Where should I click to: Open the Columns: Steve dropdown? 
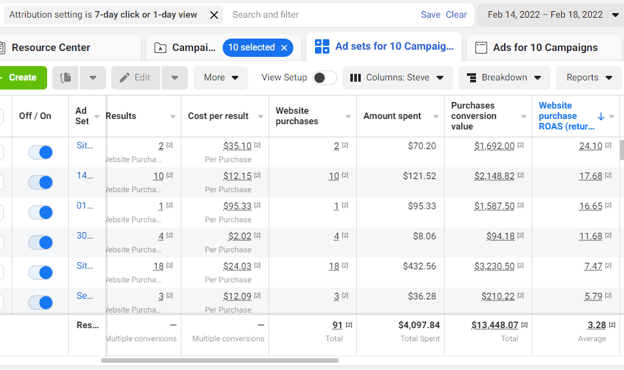click(397, 78)
